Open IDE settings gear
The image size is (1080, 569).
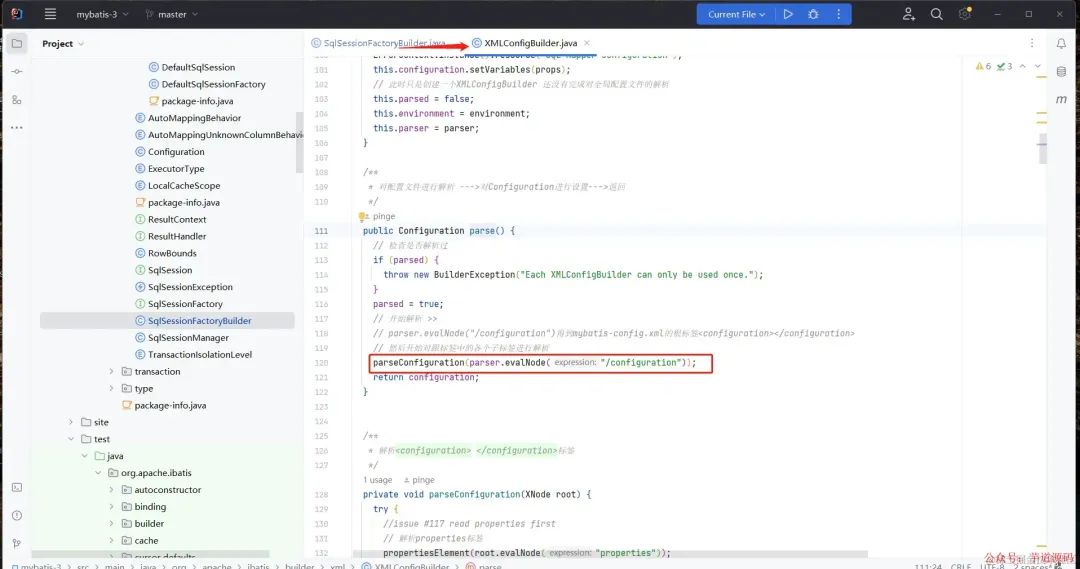coord(965,14)
